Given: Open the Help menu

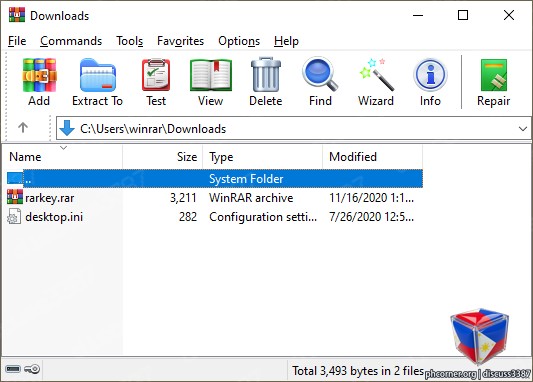Looking at the screenshot, I should (x=286, y=41).
